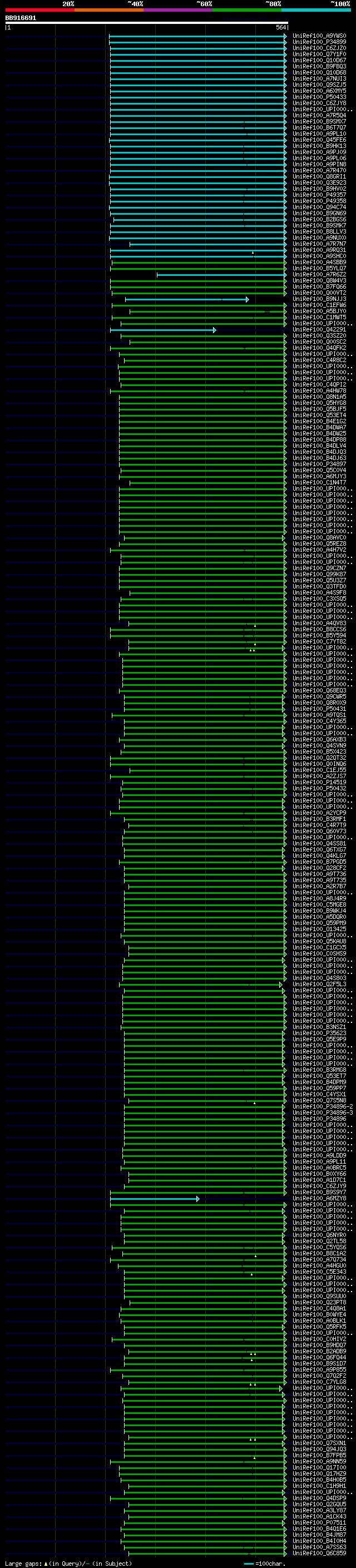This screenshot has height=1568, width=356.
Task: Click the cyan partial alignment bar for UniRef100_B9NJJ3
Action: (187, 299)
